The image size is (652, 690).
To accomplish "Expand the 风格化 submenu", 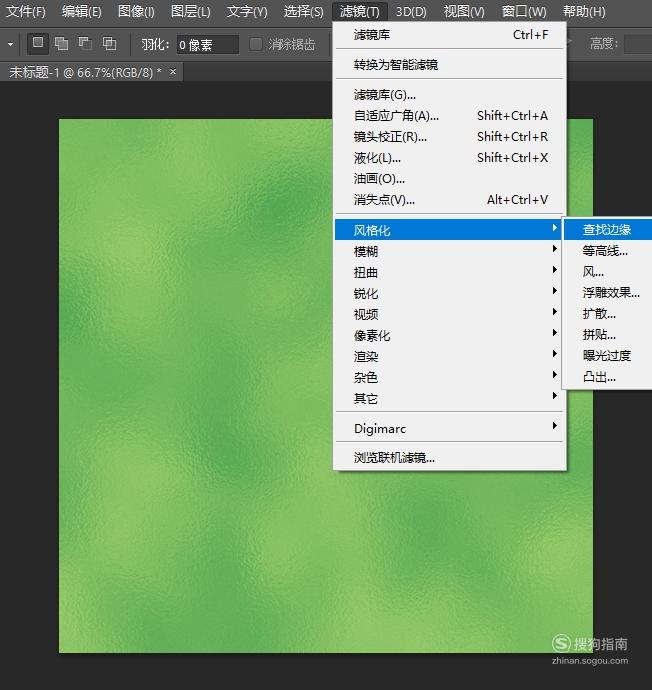I will (x=448, y=230).
